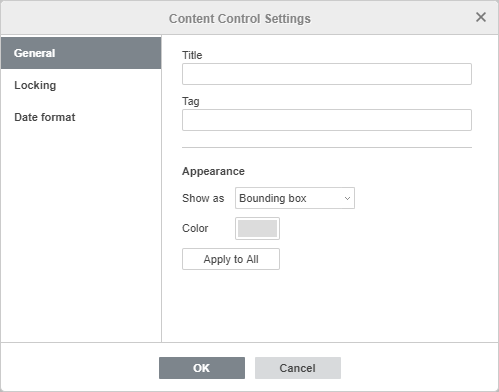
Task: Select the General tab
Action: [x=81, y=53]
